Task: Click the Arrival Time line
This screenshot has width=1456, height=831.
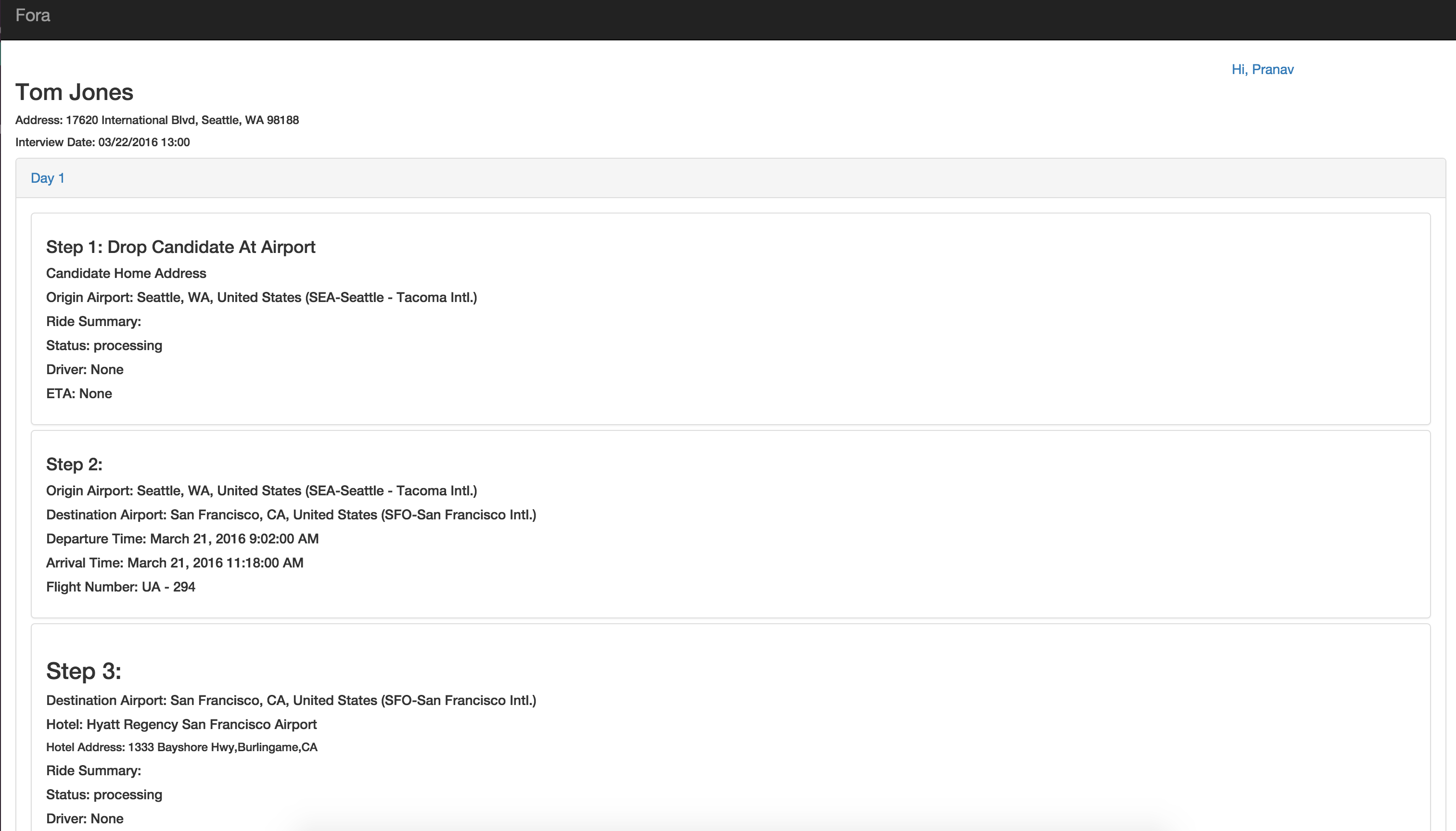Action: click(x=174, y=563)
